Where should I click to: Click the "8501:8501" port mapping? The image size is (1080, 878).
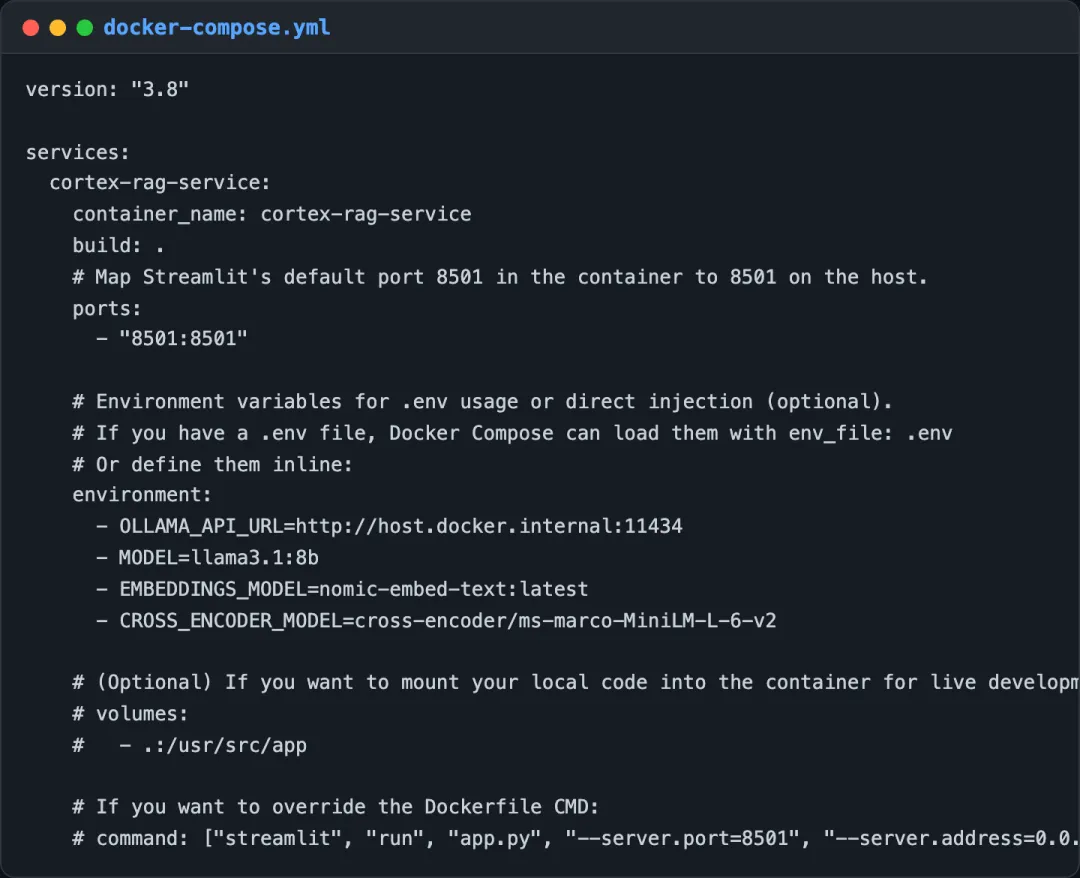[183, 338]
